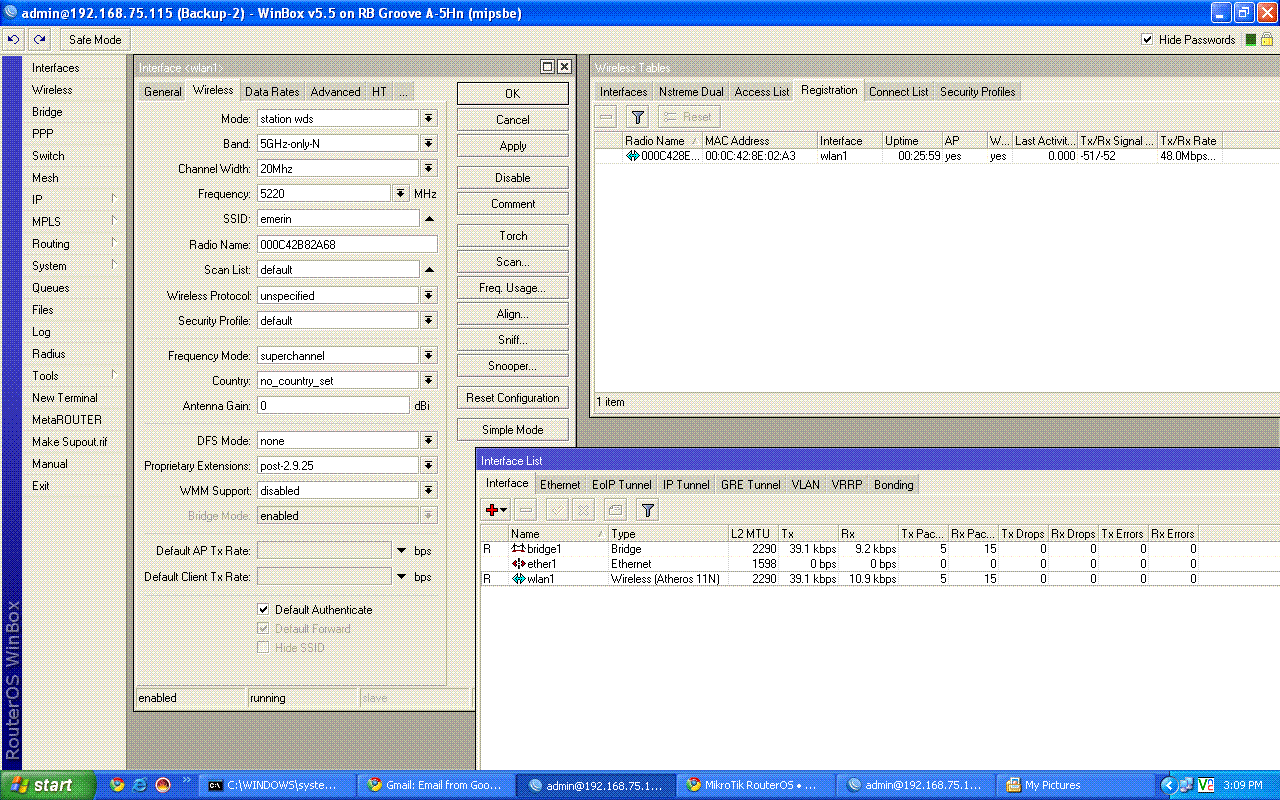Click the OK button
This screenshot has width=1280, height=800.
[x=513, y=93]
